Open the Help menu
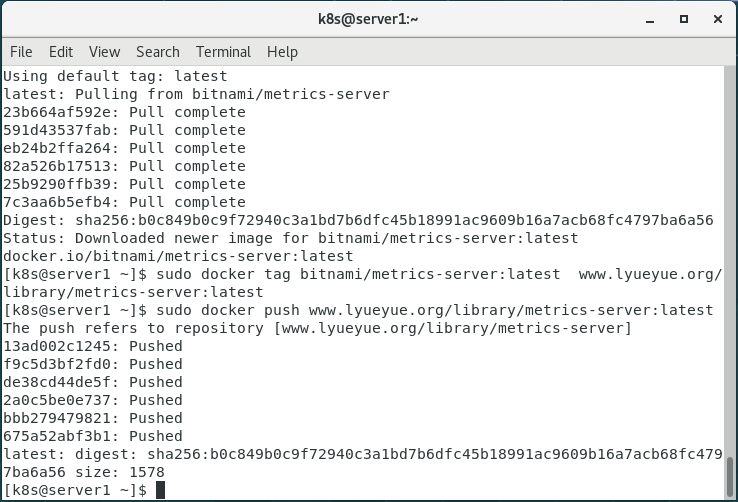The width and height of the screenshot is (738, 502). point(282,52)
